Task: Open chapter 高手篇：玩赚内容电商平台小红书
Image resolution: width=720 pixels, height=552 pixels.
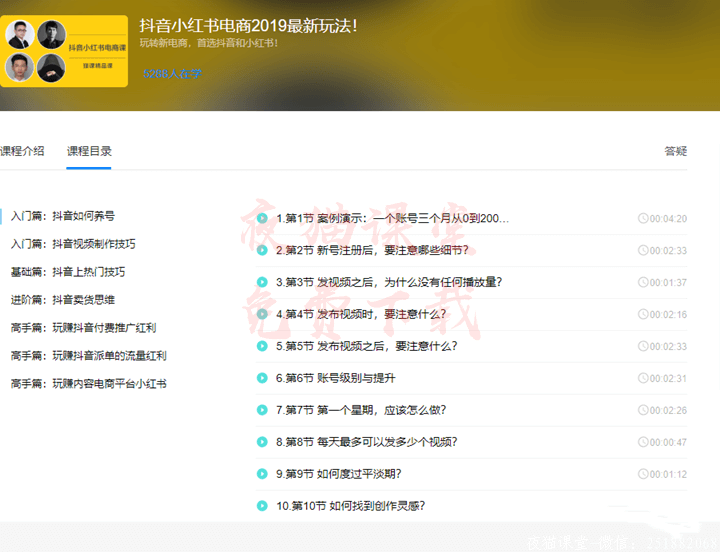Action: pos(89,384)
